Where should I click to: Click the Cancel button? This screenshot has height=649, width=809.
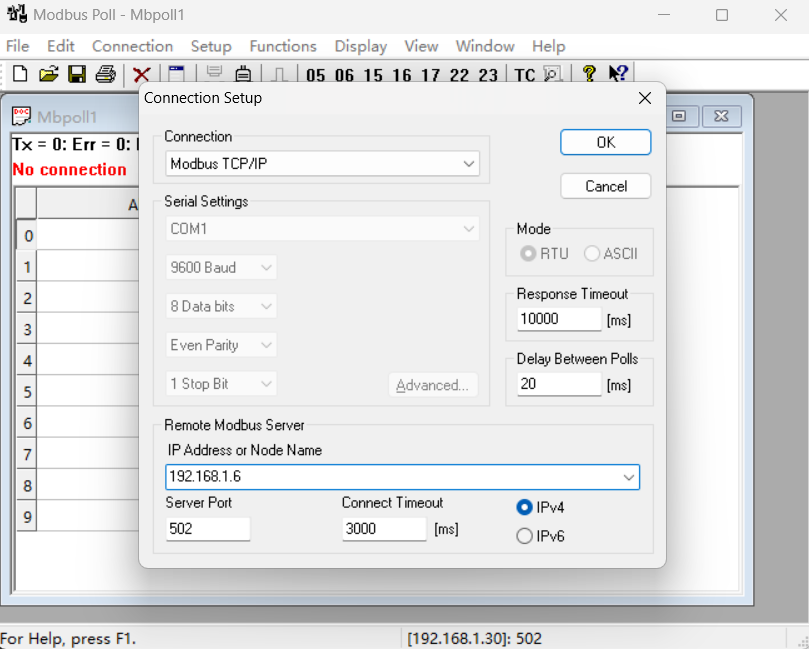pyautogui.click(x=606, y=186)
